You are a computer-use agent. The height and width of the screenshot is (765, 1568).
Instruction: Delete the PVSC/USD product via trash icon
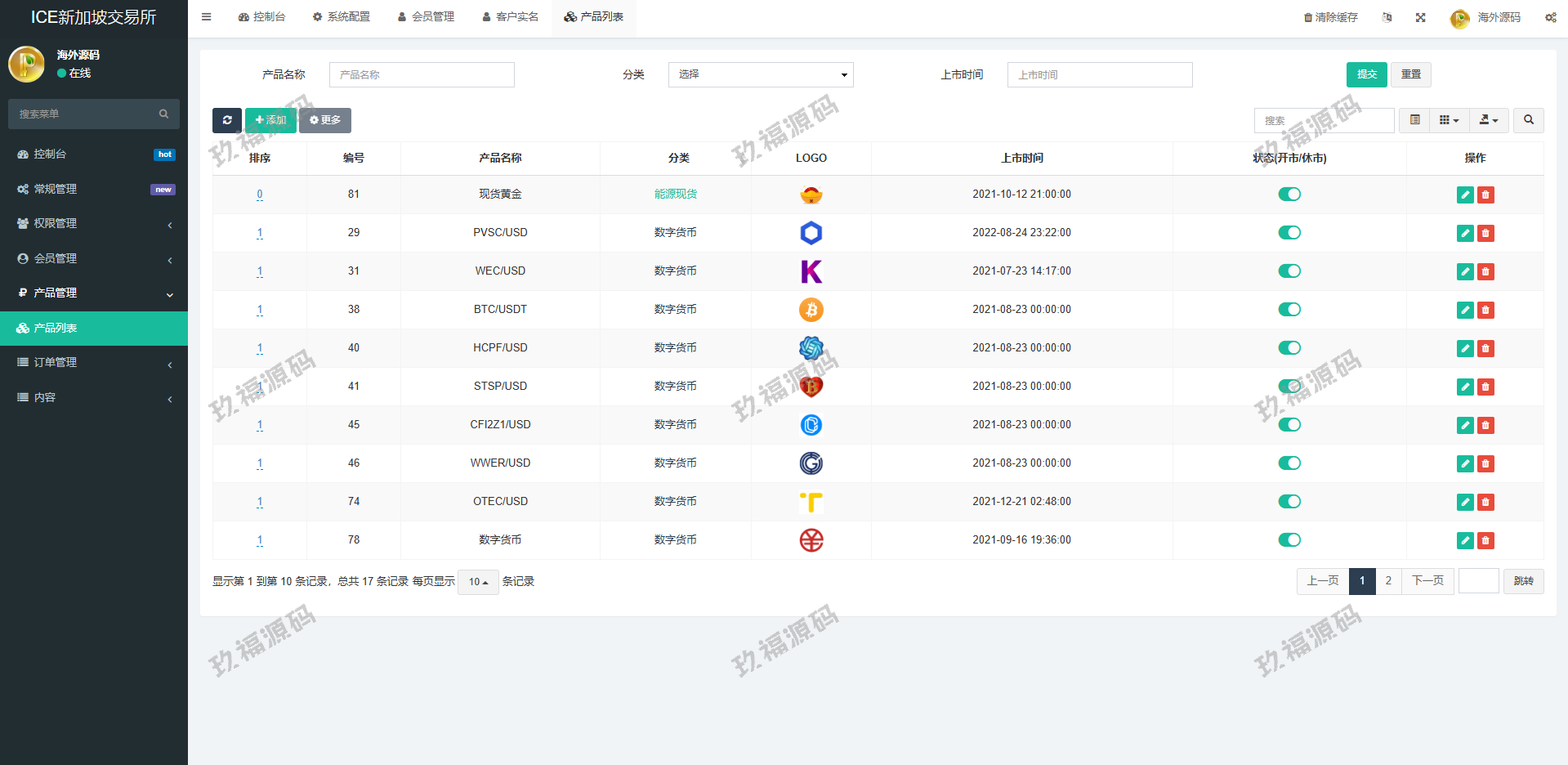click(1485, 233)
